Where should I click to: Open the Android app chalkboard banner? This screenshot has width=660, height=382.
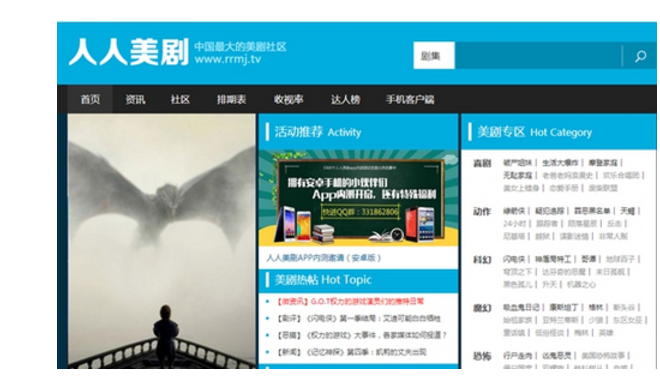(359, 198)
